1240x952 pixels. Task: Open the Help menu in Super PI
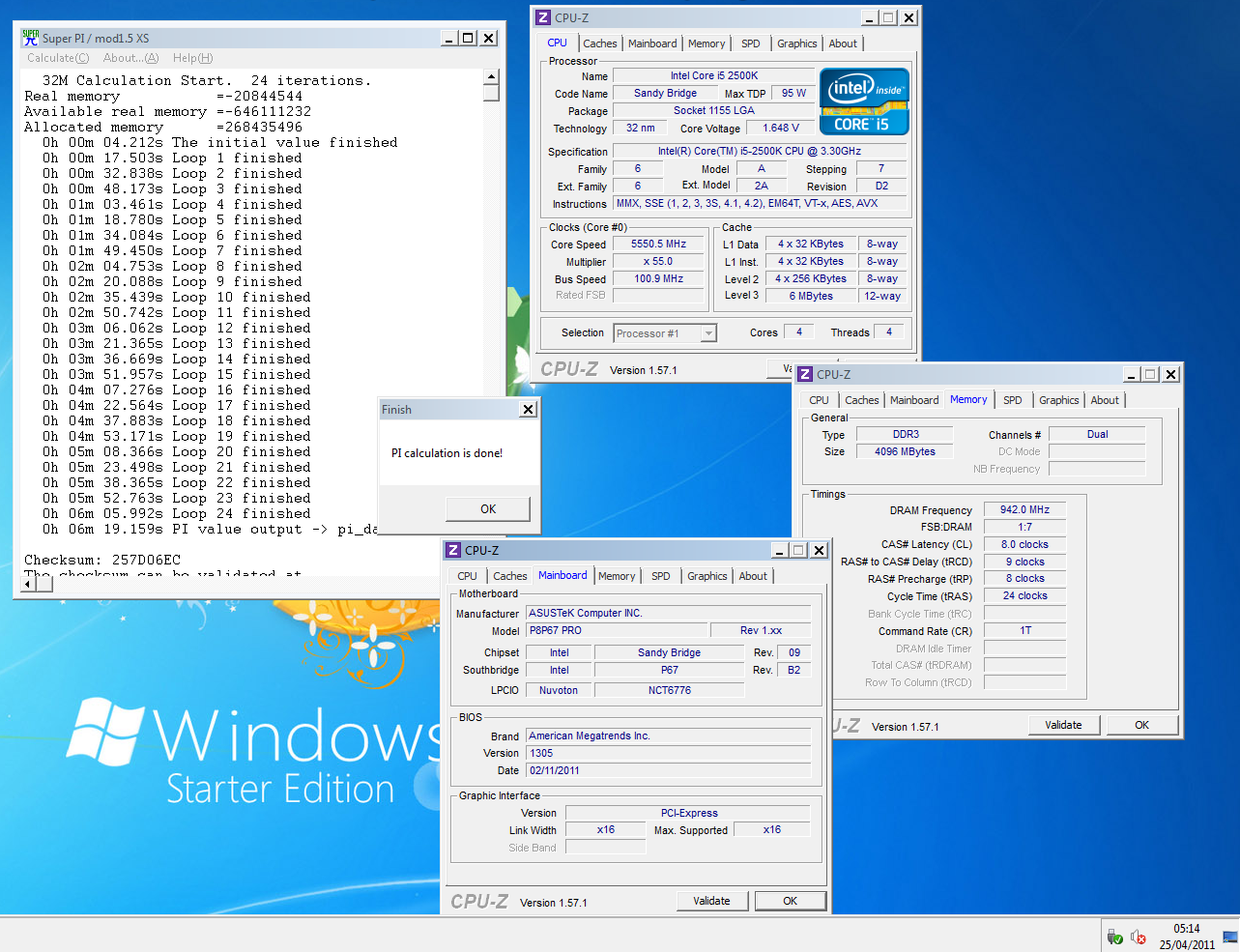point(192,58)
